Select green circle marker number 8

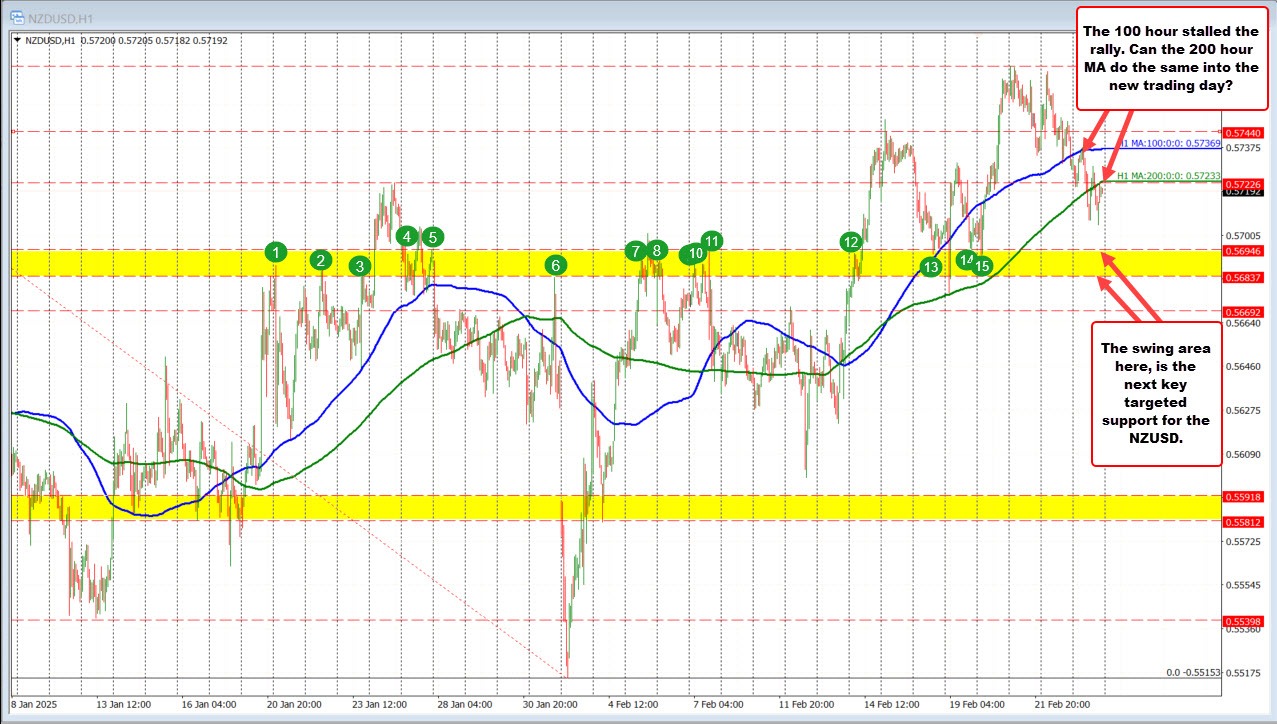(x=656, y=250)
